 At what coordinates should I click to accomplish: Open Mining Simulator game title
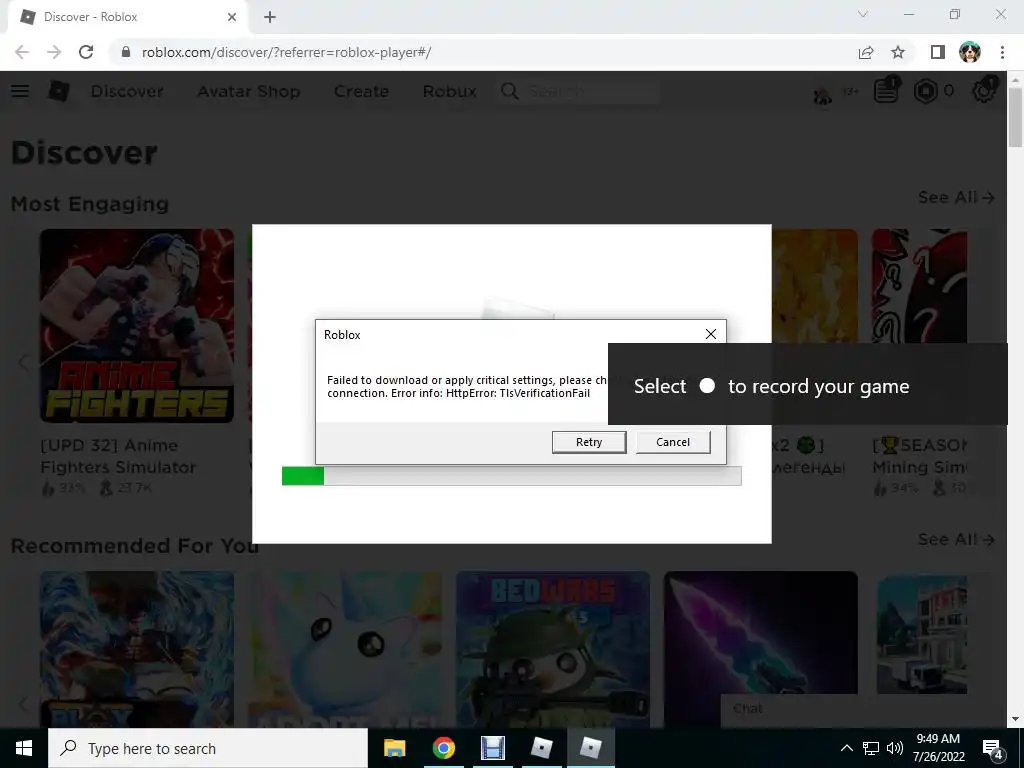tap(920, 456)
